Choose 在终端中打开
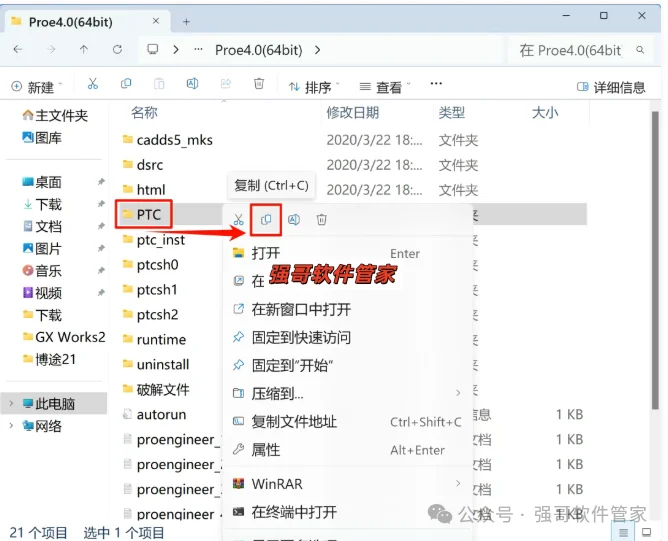Screen dimensions: 668x541 [x=348, y=512]
